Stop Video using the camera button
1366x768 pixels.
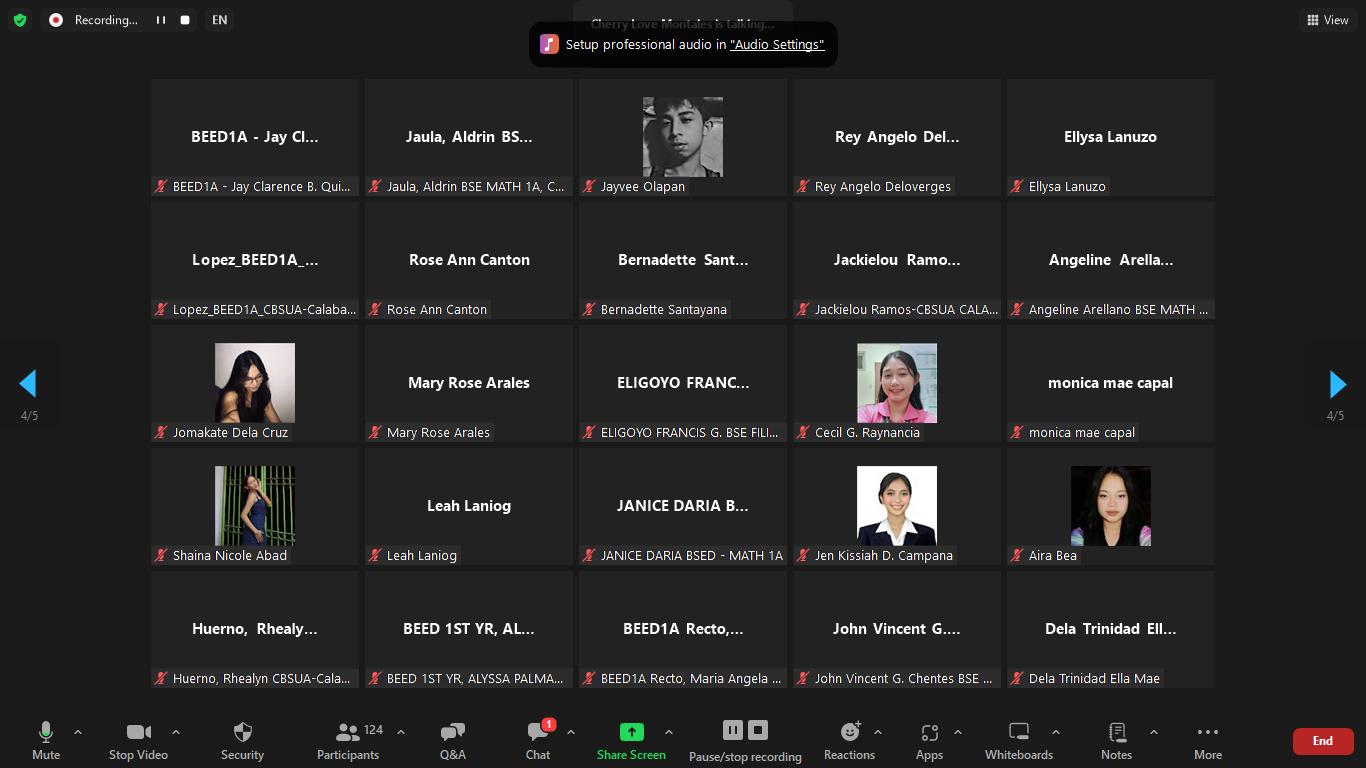138,740
